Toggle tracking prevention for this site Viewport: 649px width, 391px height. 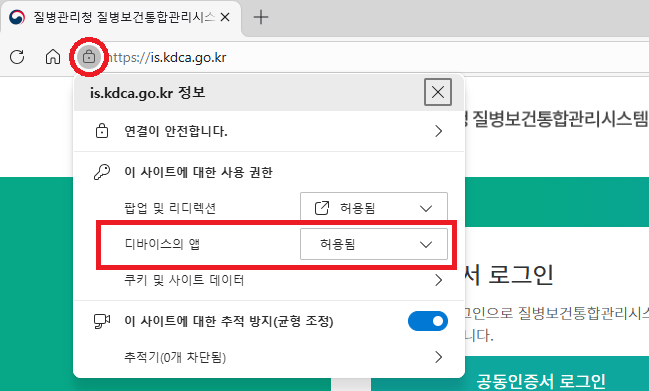(x=428, y=321)
